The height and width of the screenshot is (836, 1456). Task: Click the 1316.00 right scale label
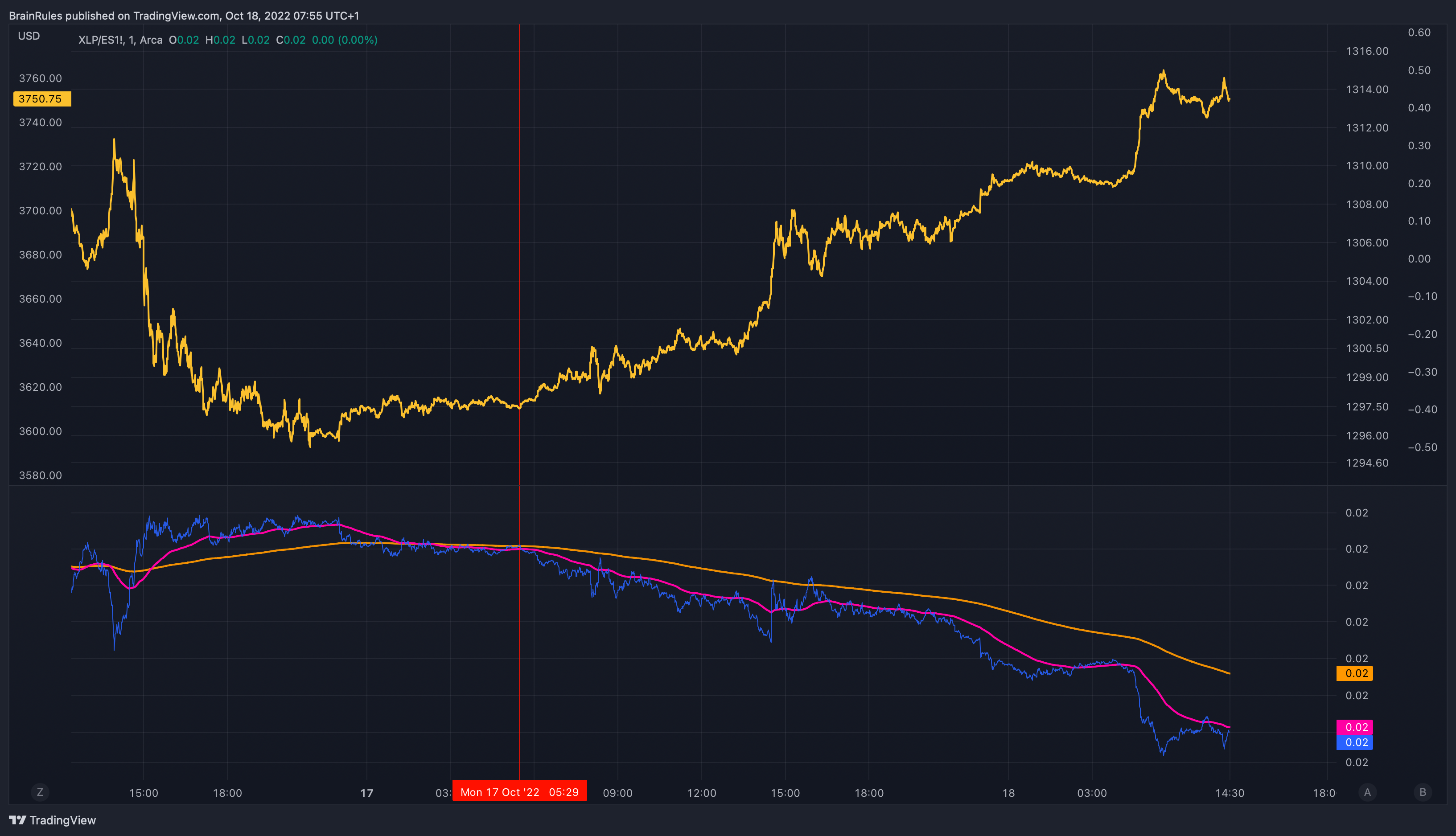click(x=1367, y=51)
